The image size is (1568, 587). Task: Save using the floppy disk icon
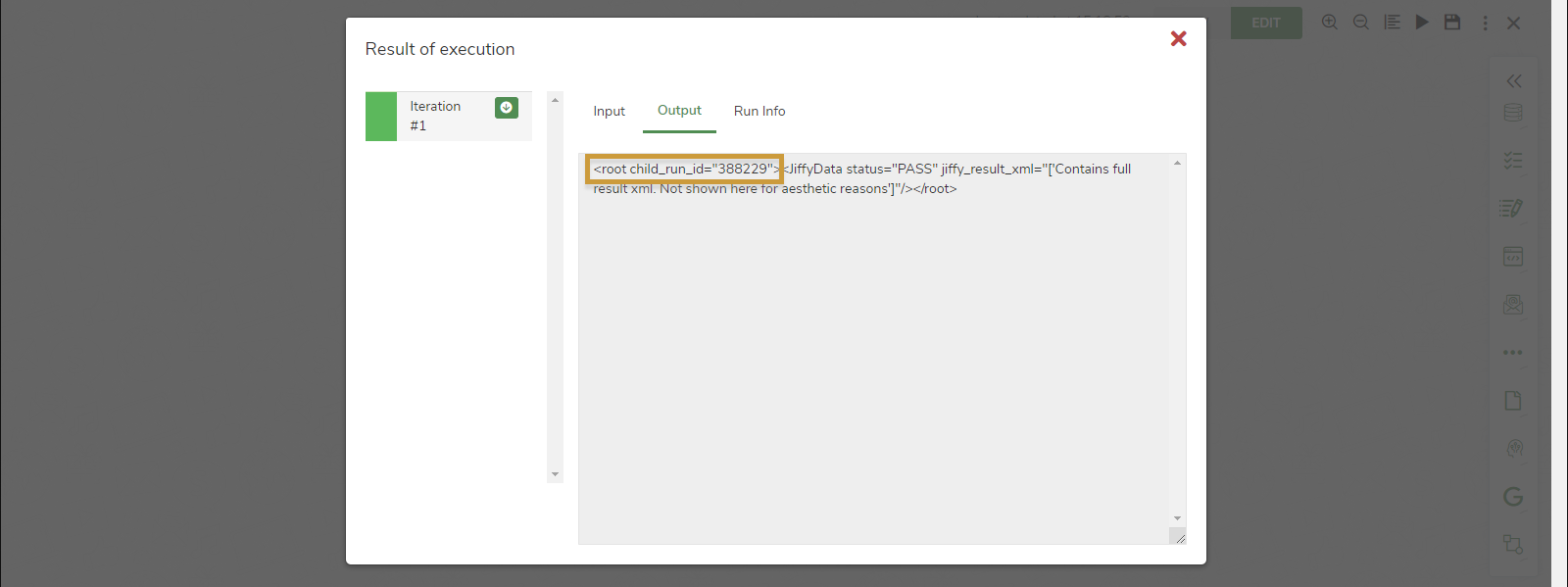coord(1452,23)
